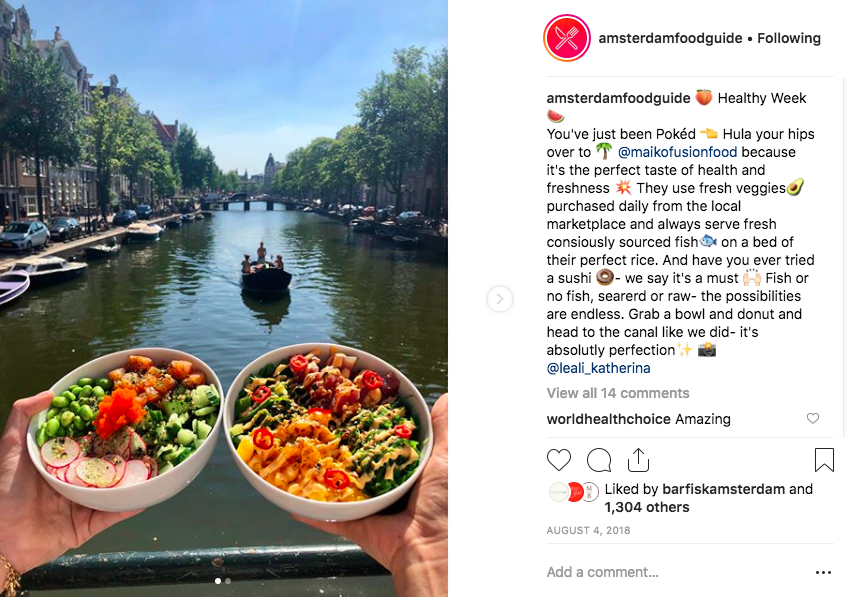Go to the next photo arrow

500,299
